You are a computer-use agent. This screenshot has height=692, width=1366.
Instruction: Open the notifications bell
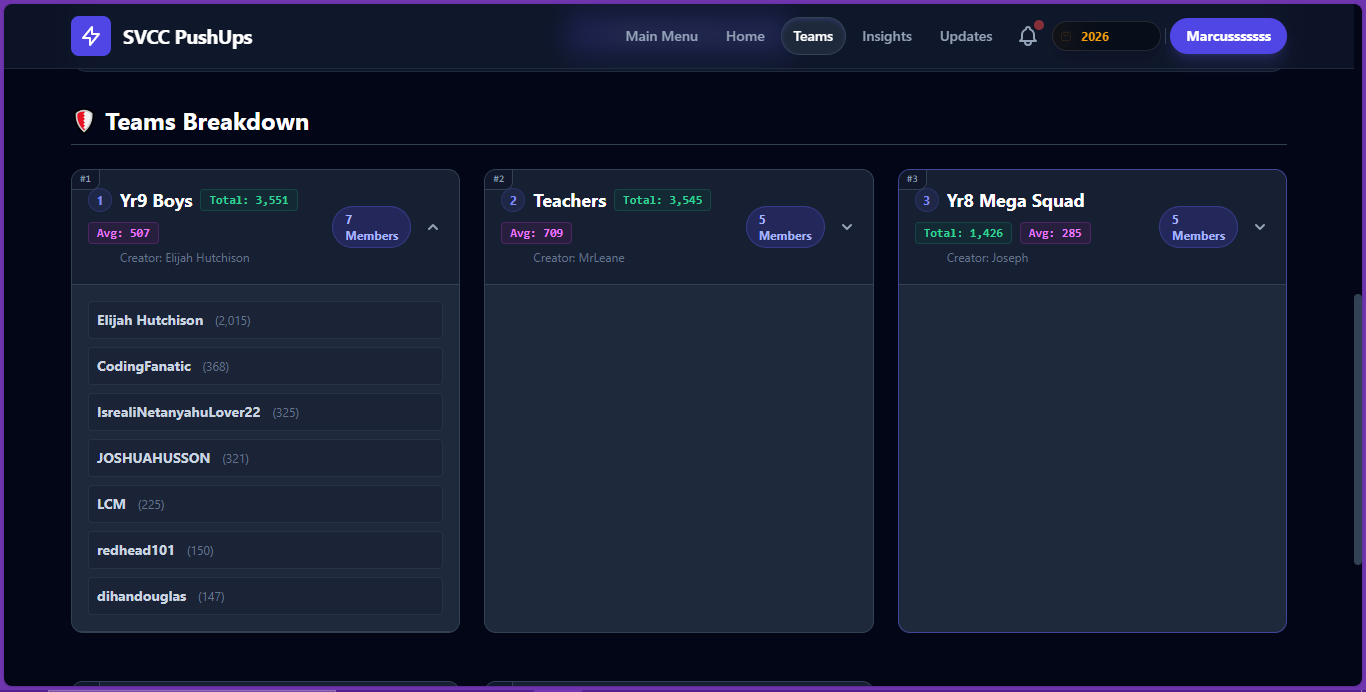click(1028, 37)
